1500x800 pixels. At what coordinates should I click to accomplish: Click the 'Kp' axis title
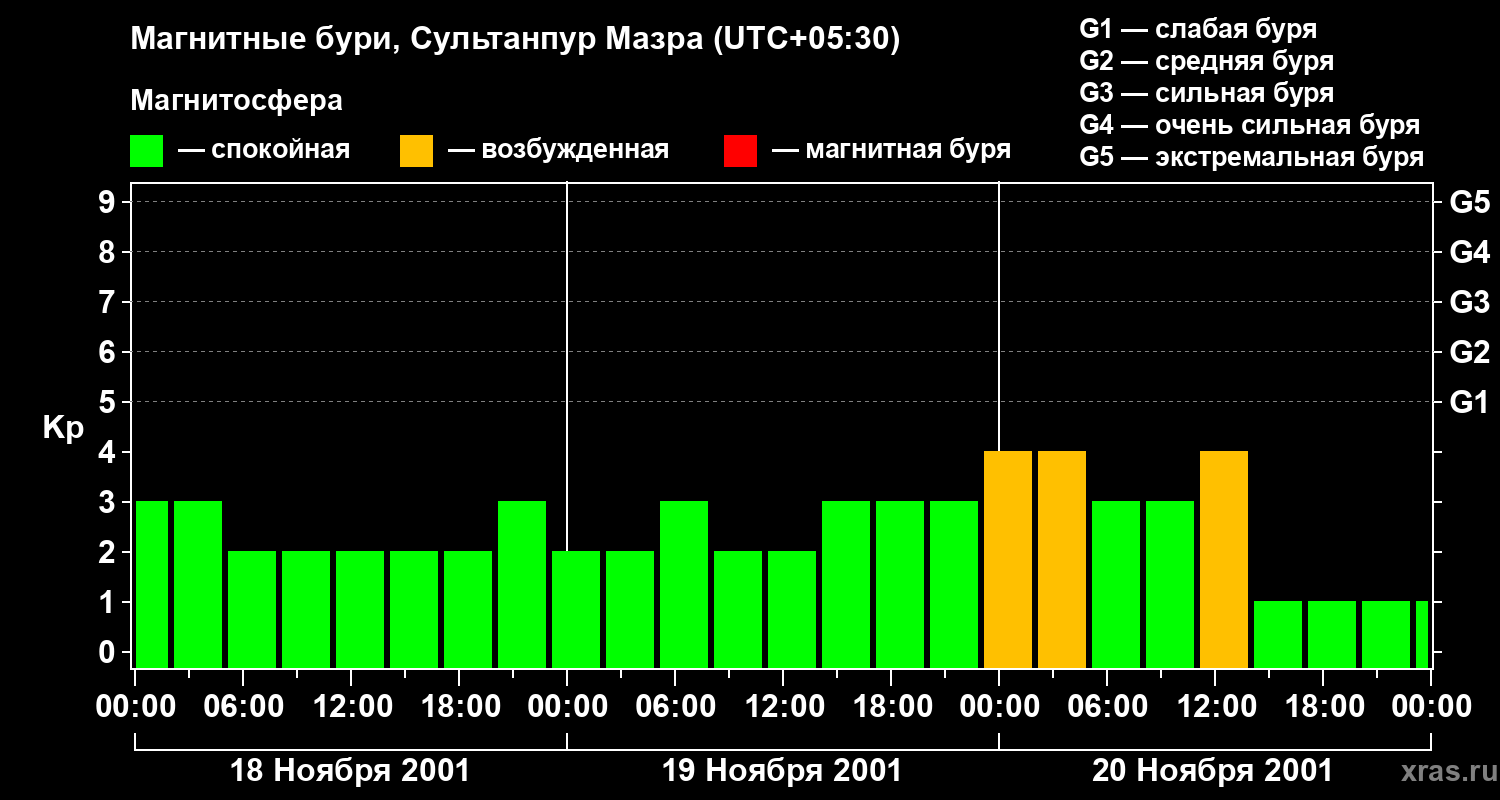tap(63, 428)
